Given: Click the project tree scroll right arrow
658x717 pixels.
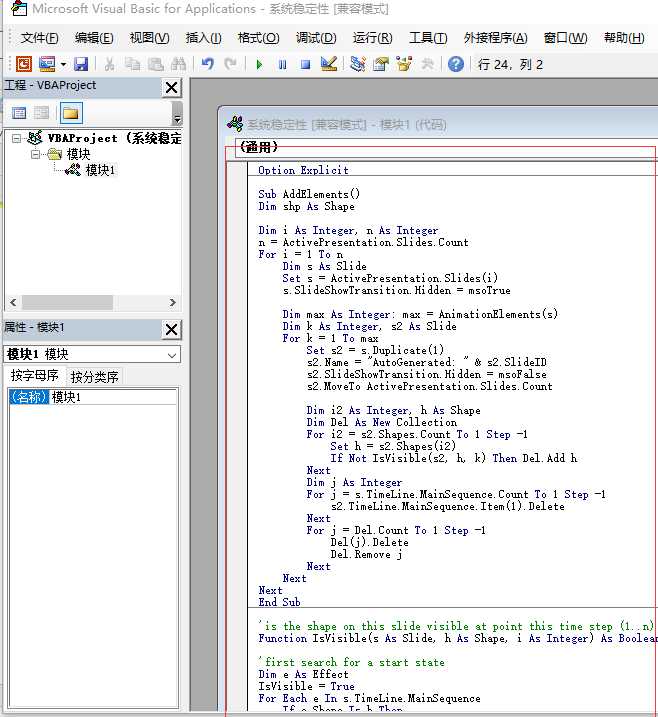Looking at the screenshot, I should coord(172,302).
